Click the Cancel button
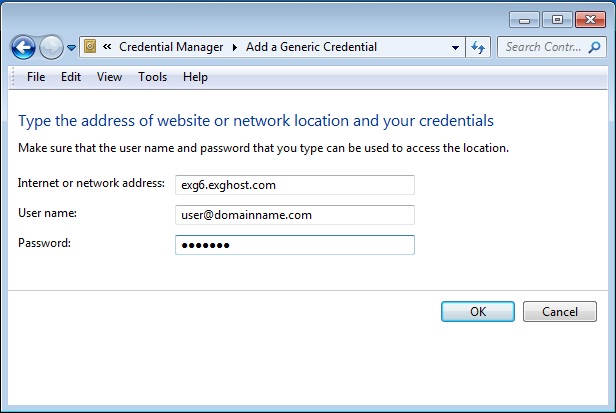The image size is (616, 413). point(560,312)
